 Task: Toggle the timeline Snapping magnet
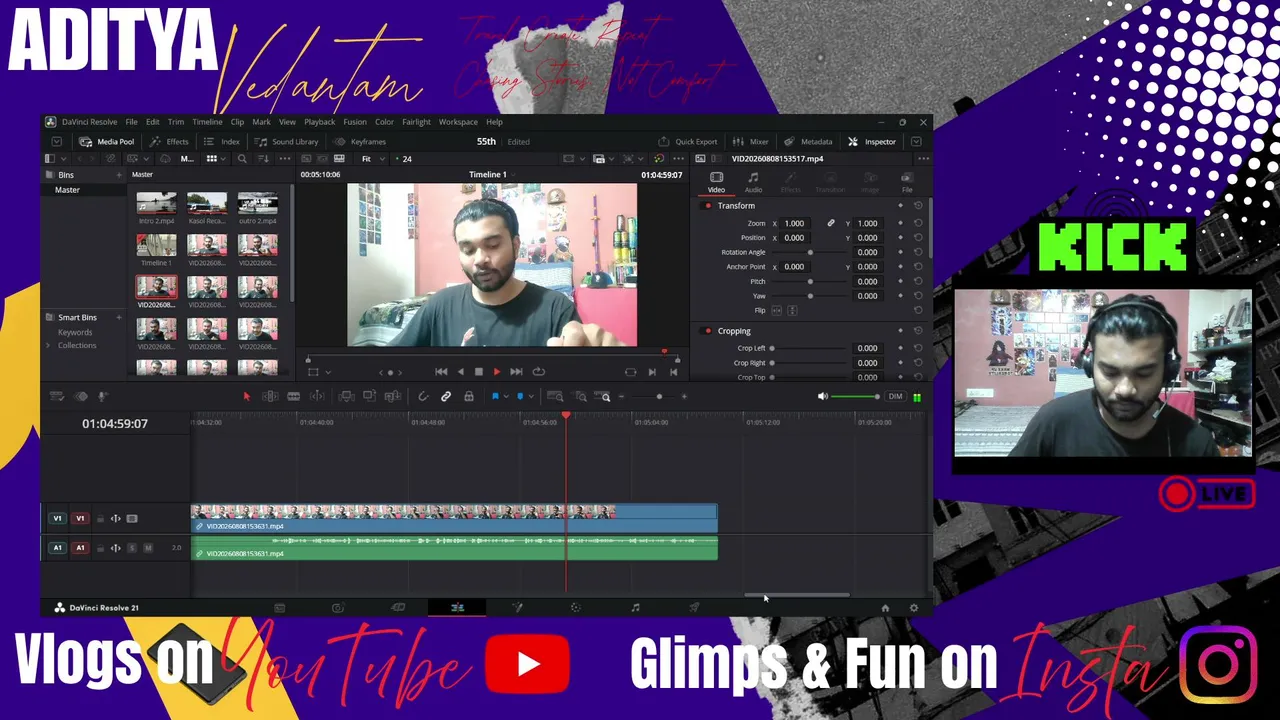pyautogui.click(x=423, y=397)
